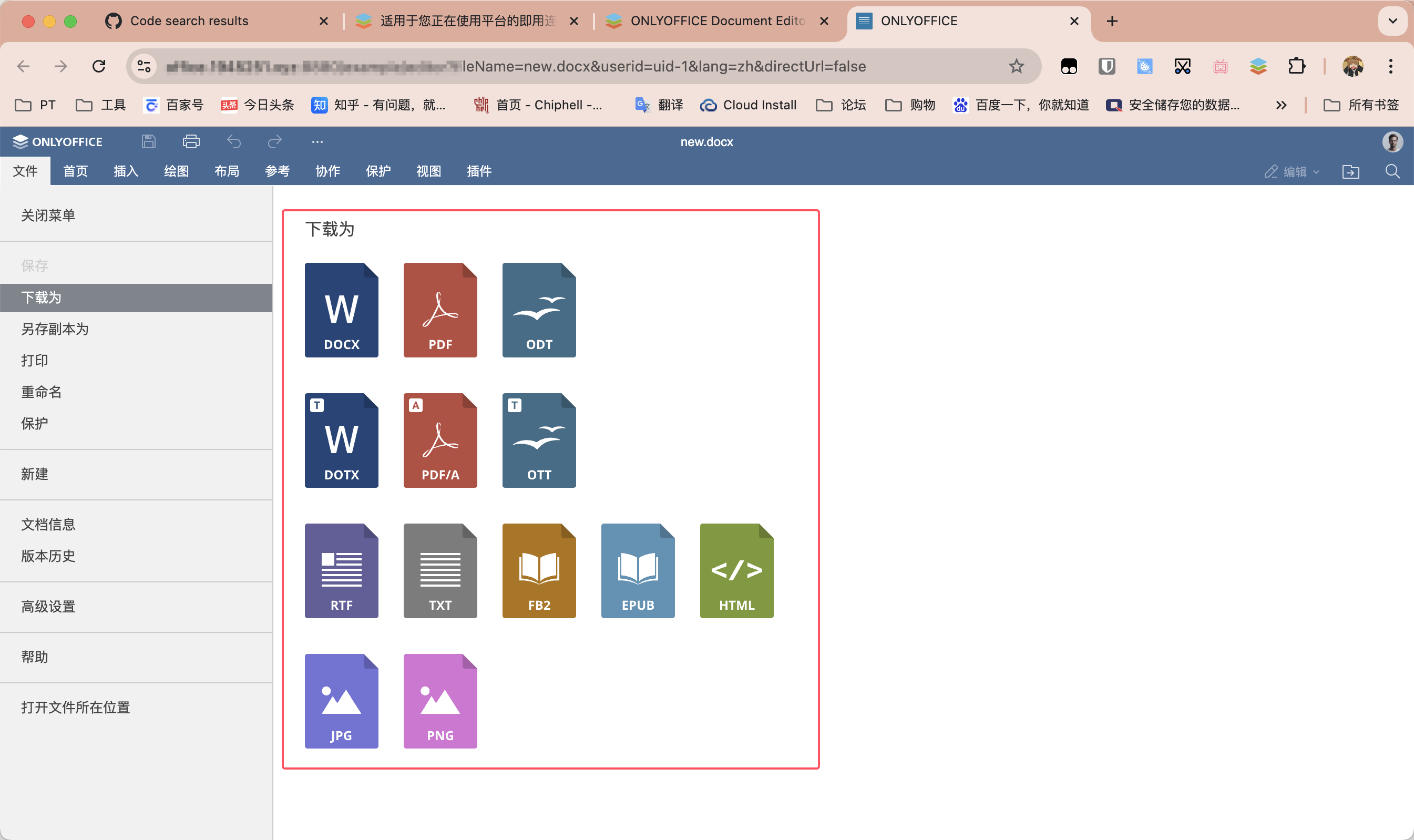The image size is (1414, 840).
Task: Pick the OTT template format
Action: [x=539, y=441]
